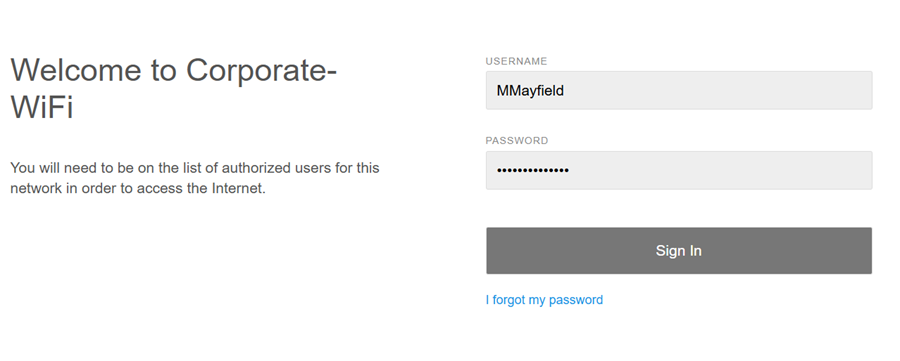Click the word network in the description
The height and width of the screenshot is (361, 900).
[36, 188]
